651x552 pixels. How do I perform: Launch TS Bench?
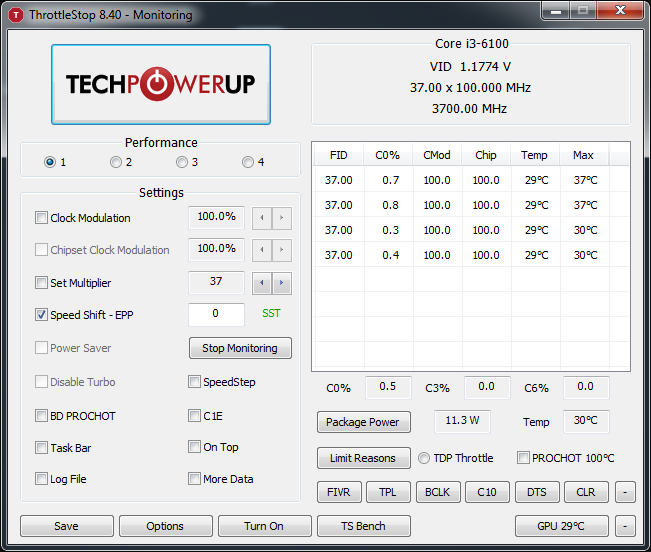pos(364,526)
